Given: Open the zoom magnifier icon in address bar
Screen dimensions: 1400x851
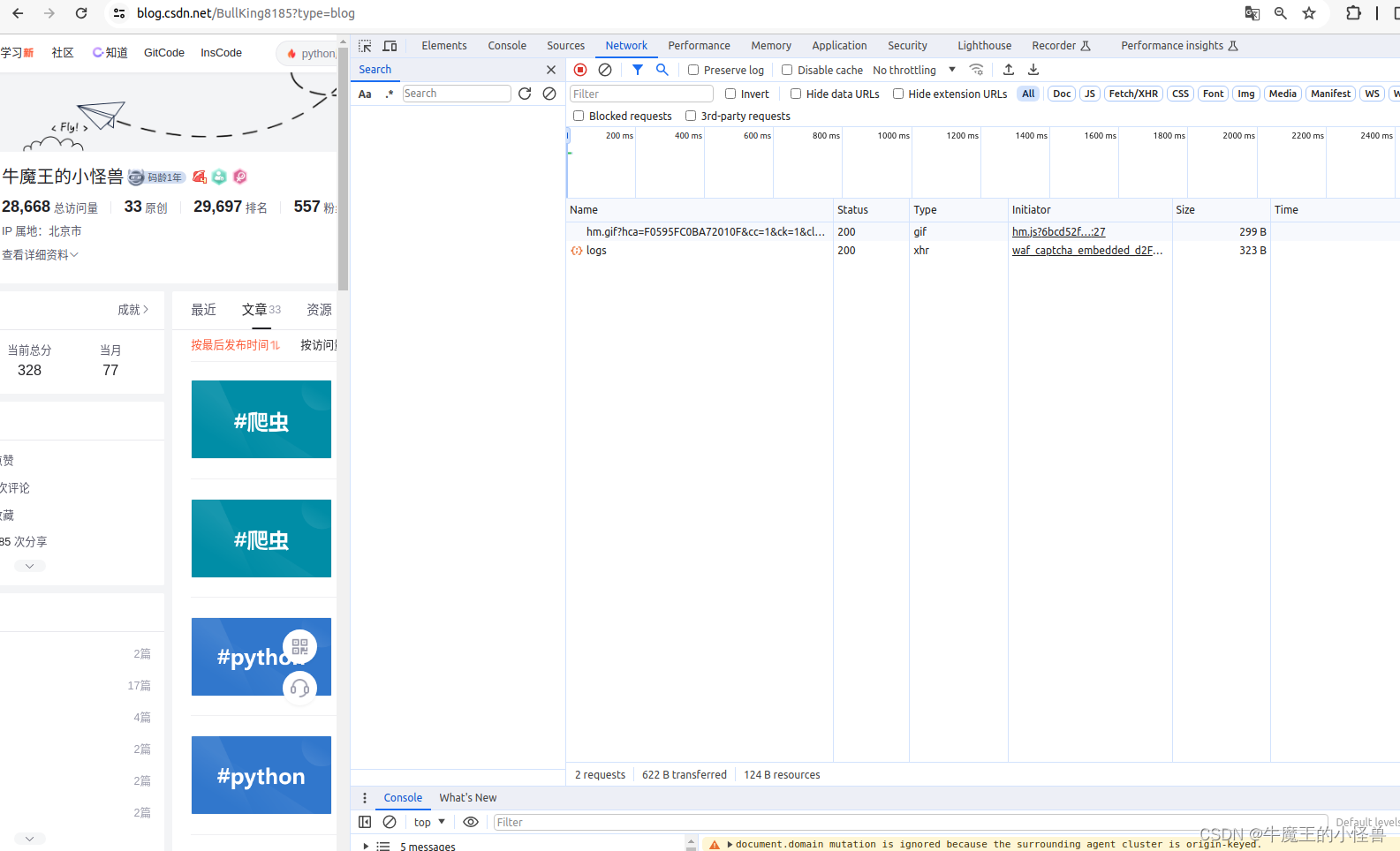Looking at the screenshot, I should coord(1281,13).
